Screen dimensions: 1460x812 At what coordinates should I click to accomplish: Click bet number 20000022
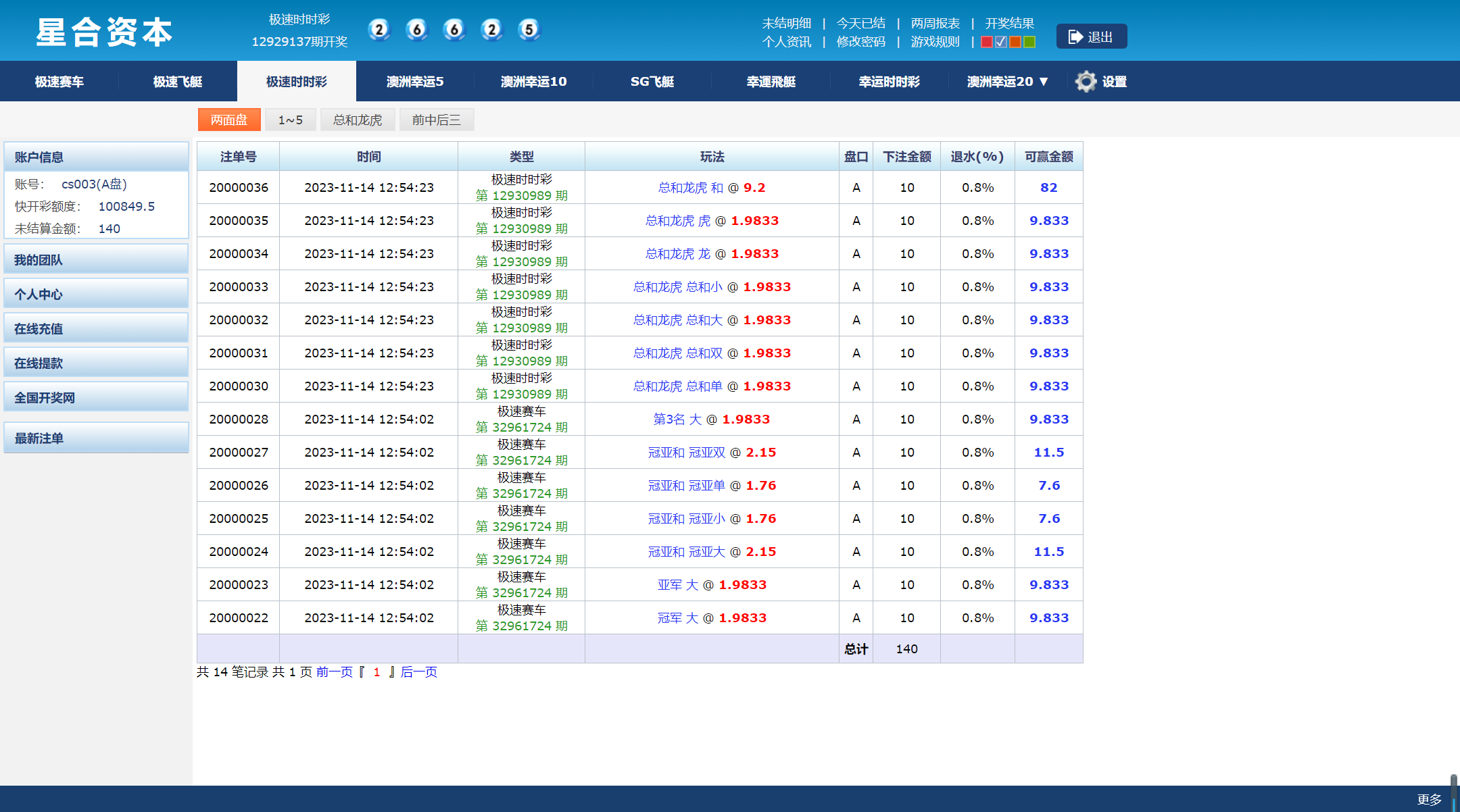point(239,617)
